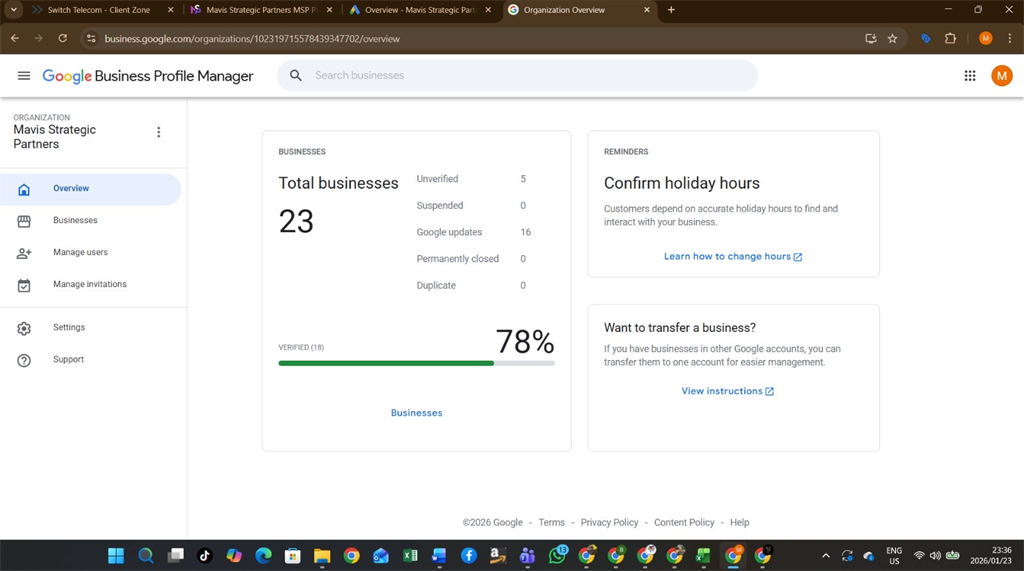Click the green verified progress bar
This screenshot has height=571, width=1024.
pos(386,363)
